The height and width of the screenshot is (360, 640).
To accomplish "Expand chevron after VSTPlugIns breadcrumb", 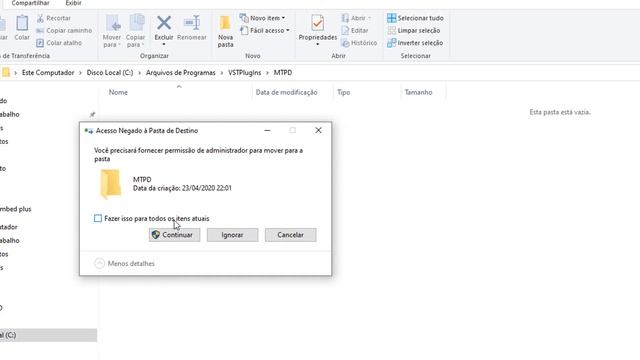I will point(267,73).
